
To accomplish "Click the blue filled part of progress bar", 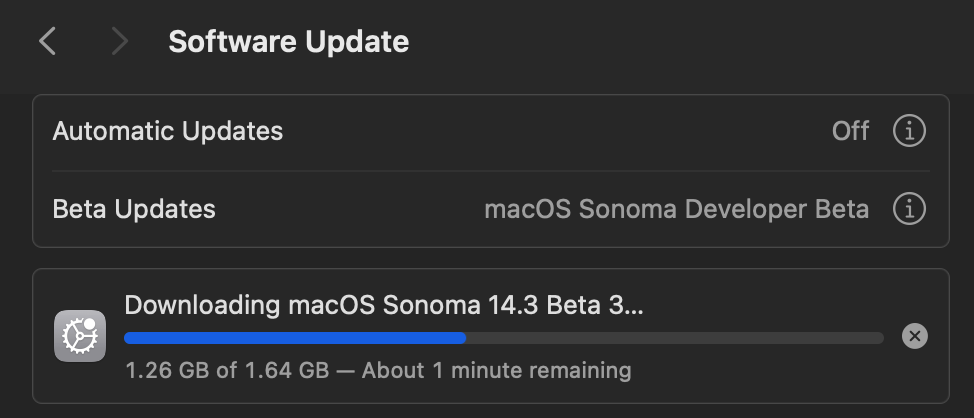I will [x=295, y=338].
